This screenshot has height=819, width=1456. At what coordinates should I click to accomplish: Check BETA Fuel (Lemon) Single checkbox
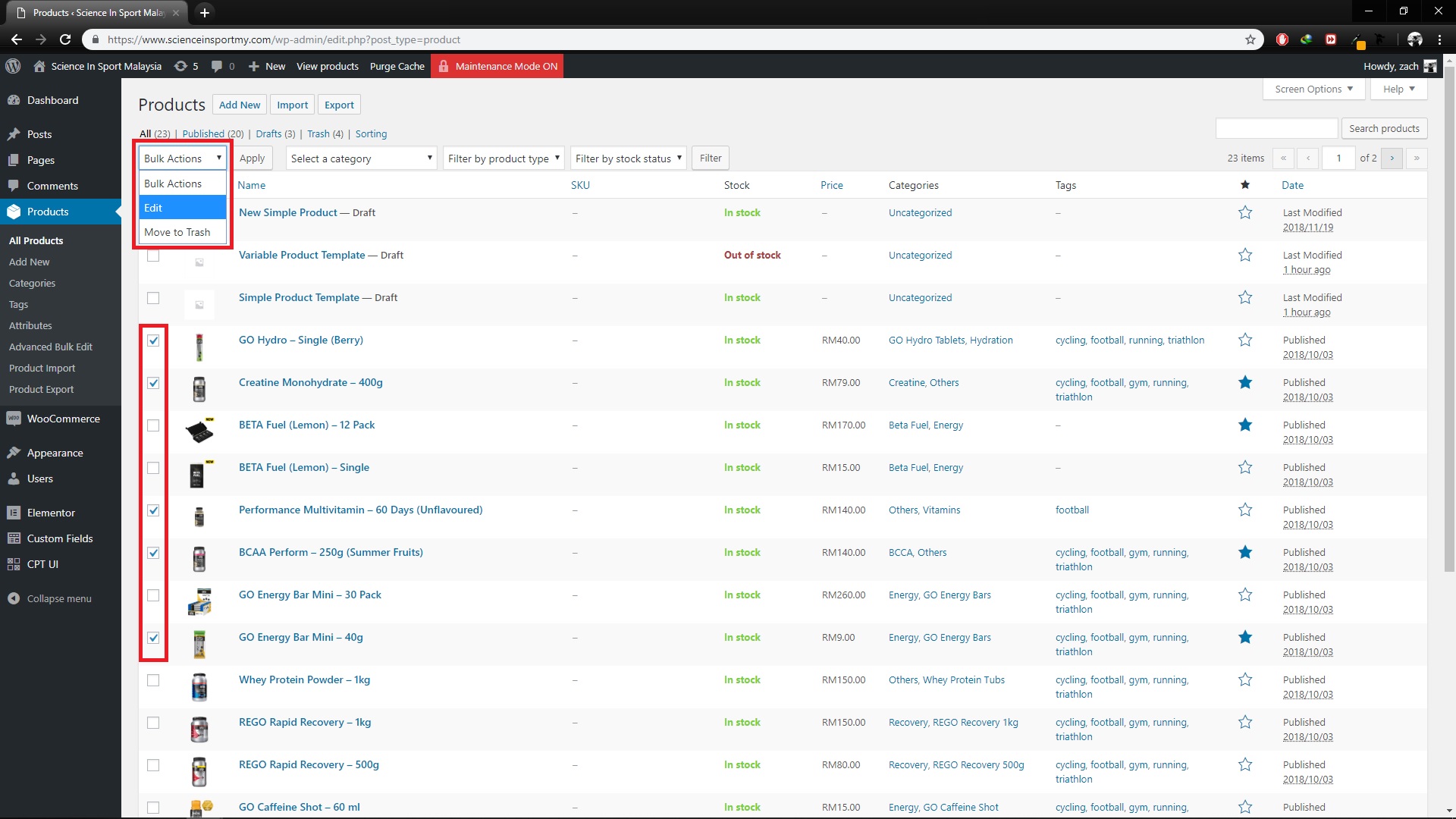click(153, 468)
